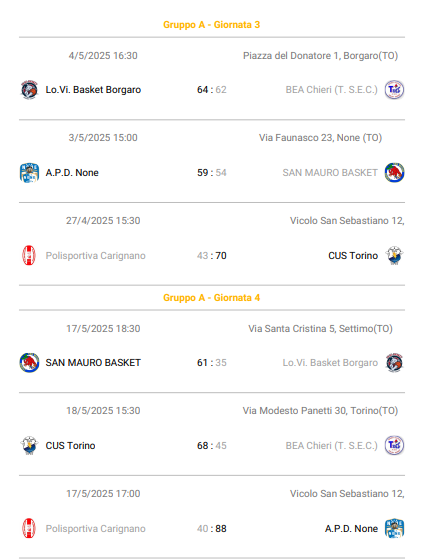430x560 pixels.
Task: Click the Lo.Vi. Basket Borgaro logo in Giornata 3
Action: click(x=29, y=90)
